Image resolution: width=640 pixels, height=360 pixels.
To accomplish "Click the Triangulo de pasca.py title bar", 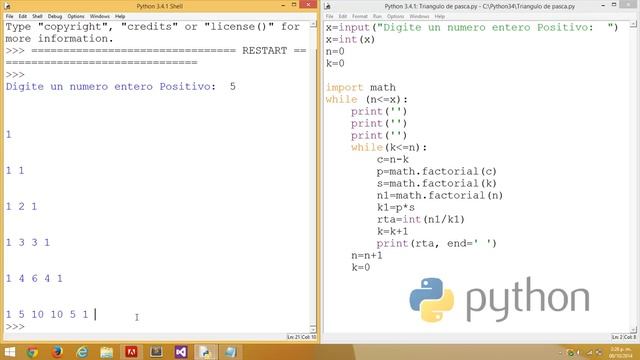I will tap(480, 6).
